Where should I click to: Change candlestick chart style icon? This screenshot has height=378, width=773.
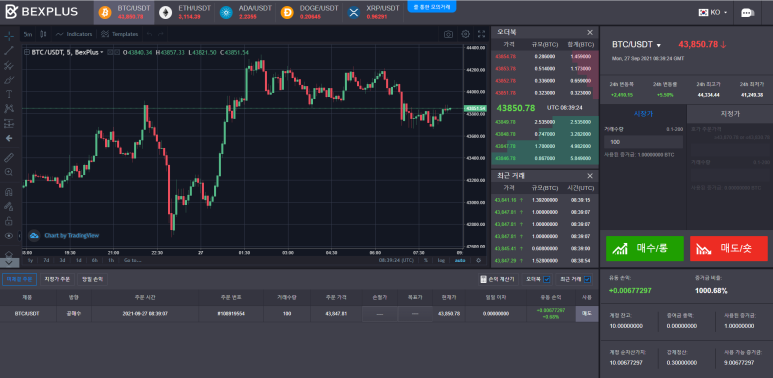coord(43,34)
